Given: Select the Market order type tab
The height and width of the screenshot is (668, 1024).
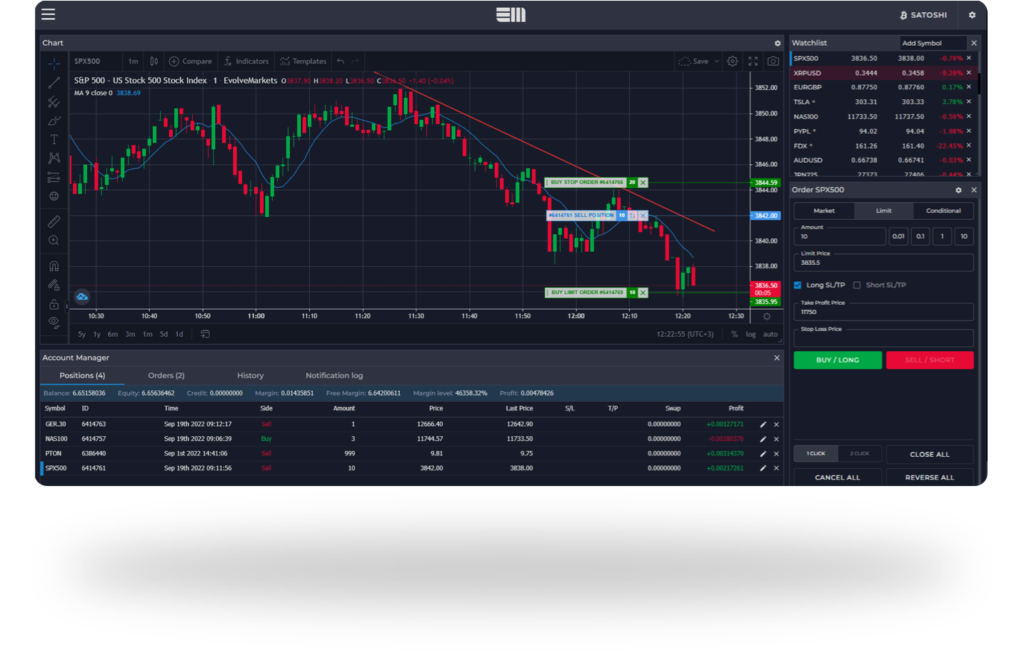Looking at the screenshot, I should tap(824, 211).
